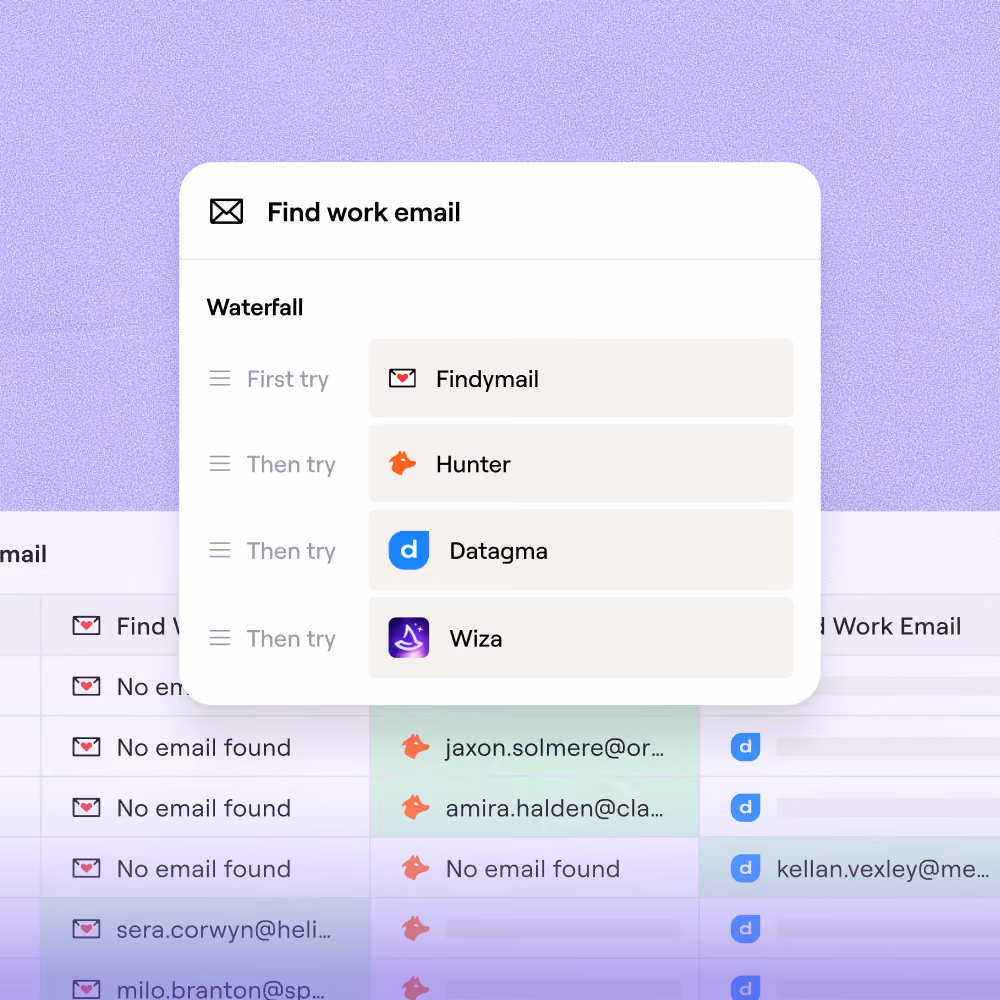1000x1000 pixels.
Task: Click Hunter fox icon in the sera.corwyn row
Action: pos(415,929)
